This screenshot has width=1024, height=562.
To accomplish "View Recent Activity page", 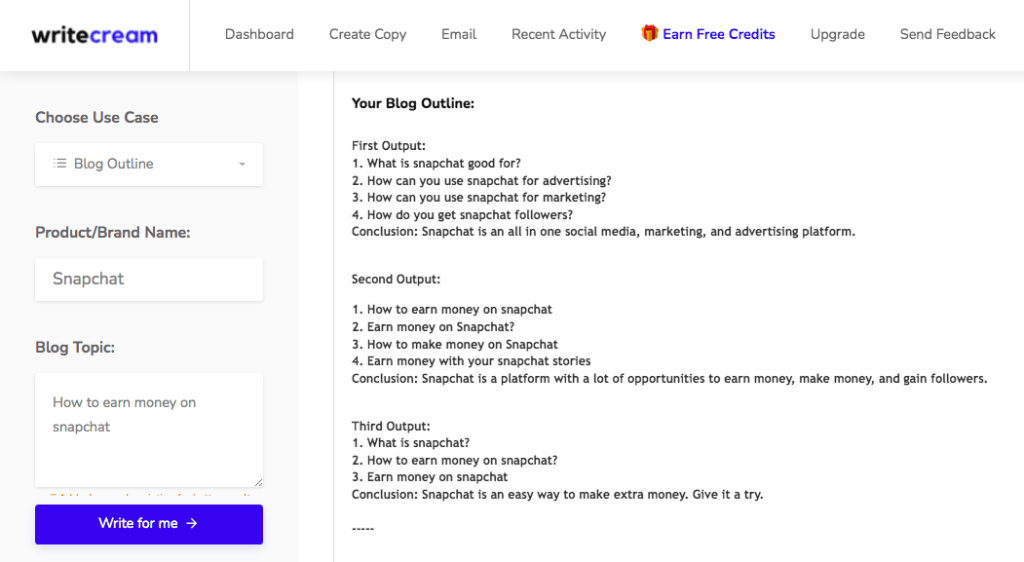I will tap(558, 34).
